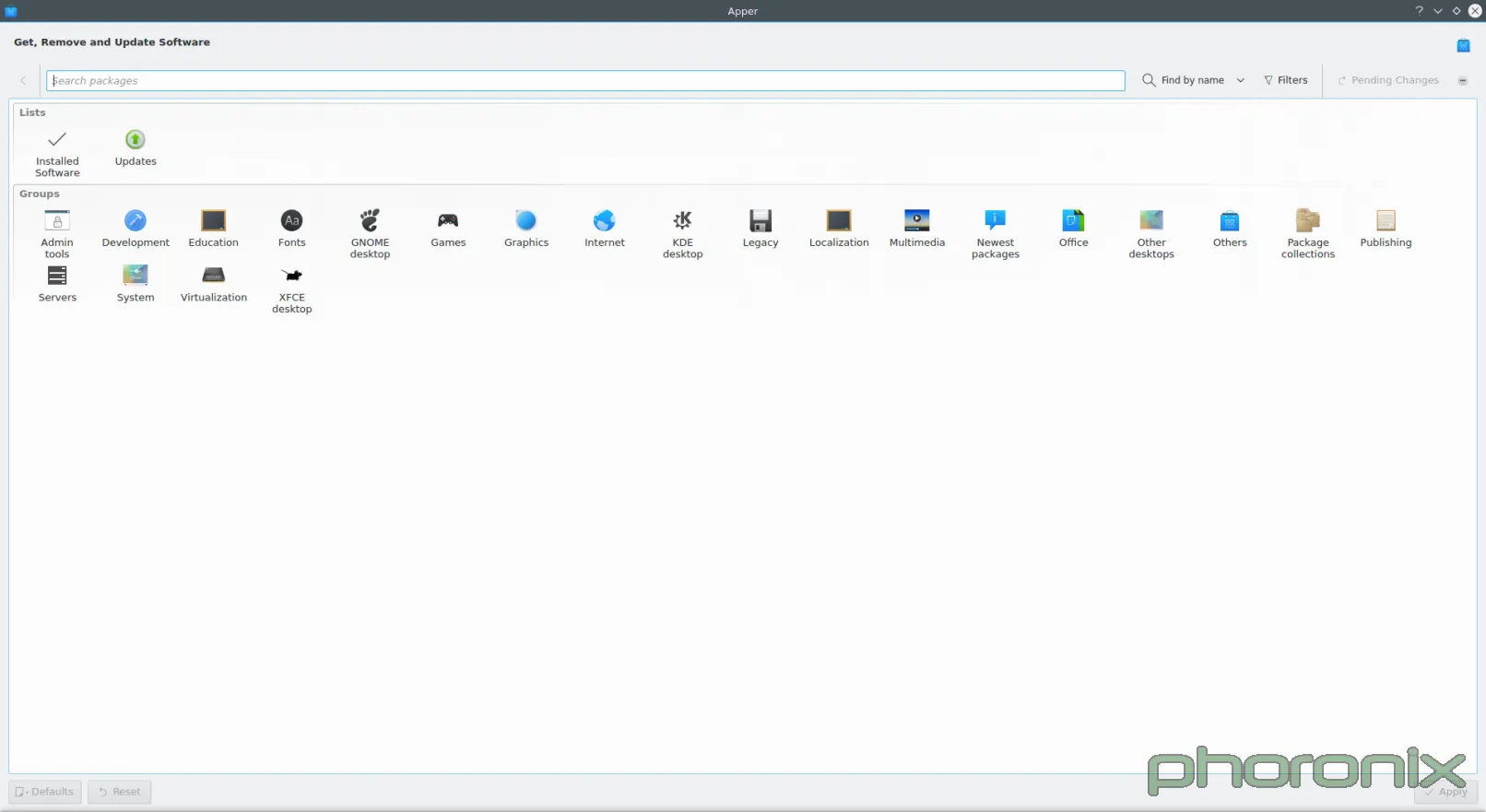The image size is (1486, 812).
Task: Go back using the left arrow
Action: coord(24,81)
